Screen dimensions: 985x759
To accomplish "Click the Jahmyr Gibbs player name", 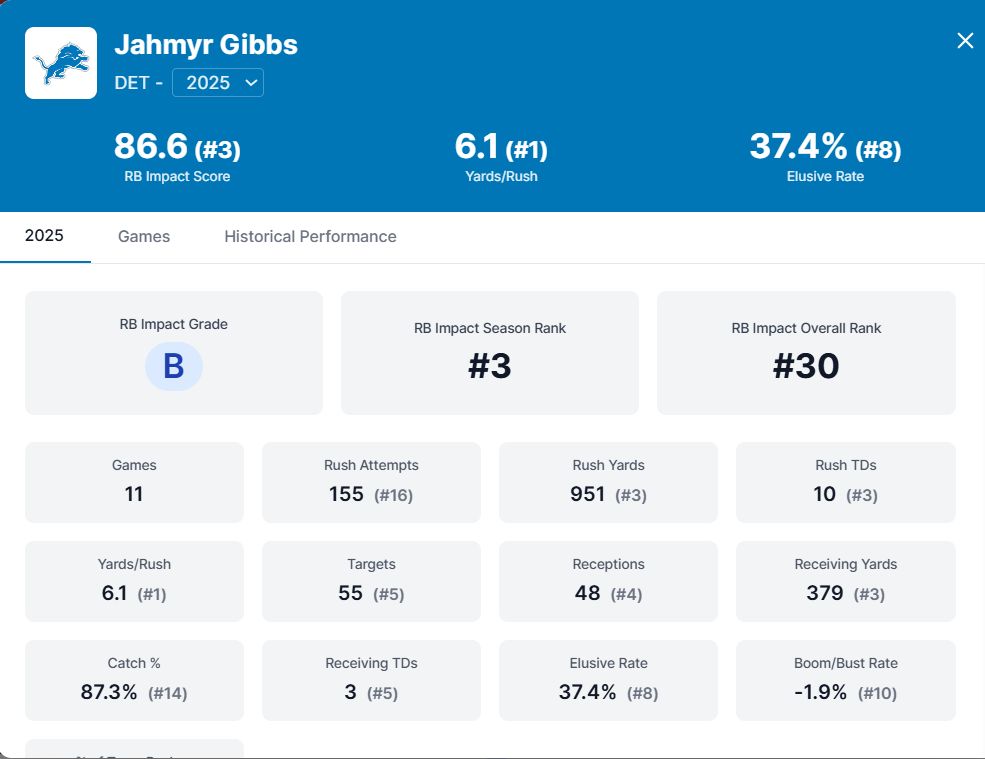I will pyautogui.click(x=206, y=45).
